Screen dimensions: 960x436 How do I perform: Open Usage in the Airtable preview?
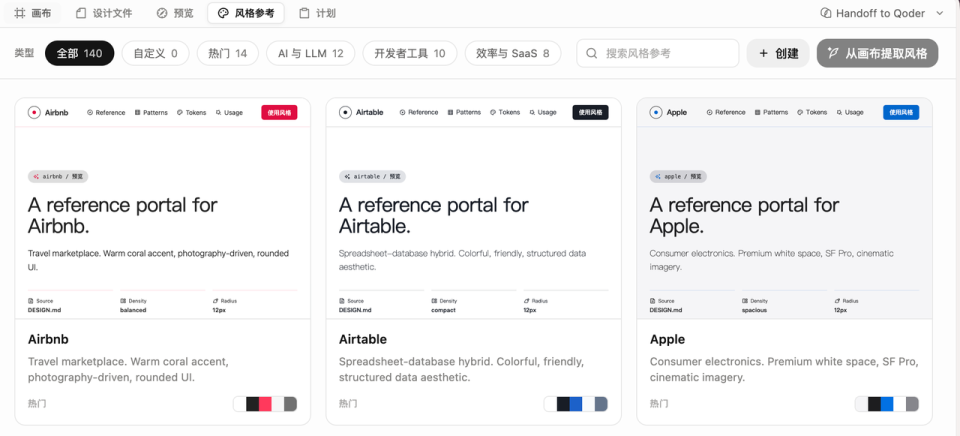coord(543,113)
